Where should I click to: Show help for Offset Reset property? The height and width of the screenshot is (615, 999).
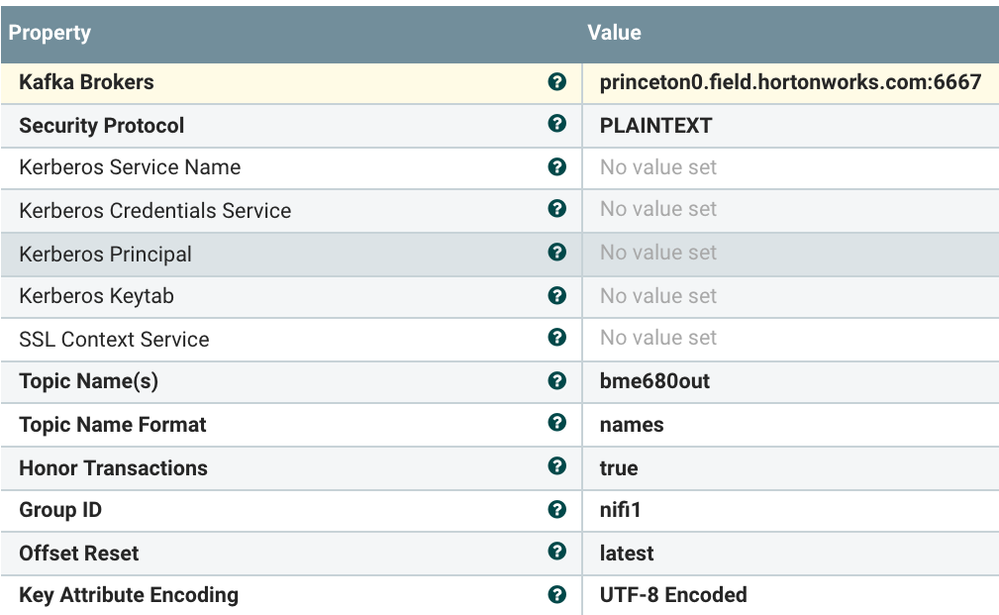(x=558, y=552)
